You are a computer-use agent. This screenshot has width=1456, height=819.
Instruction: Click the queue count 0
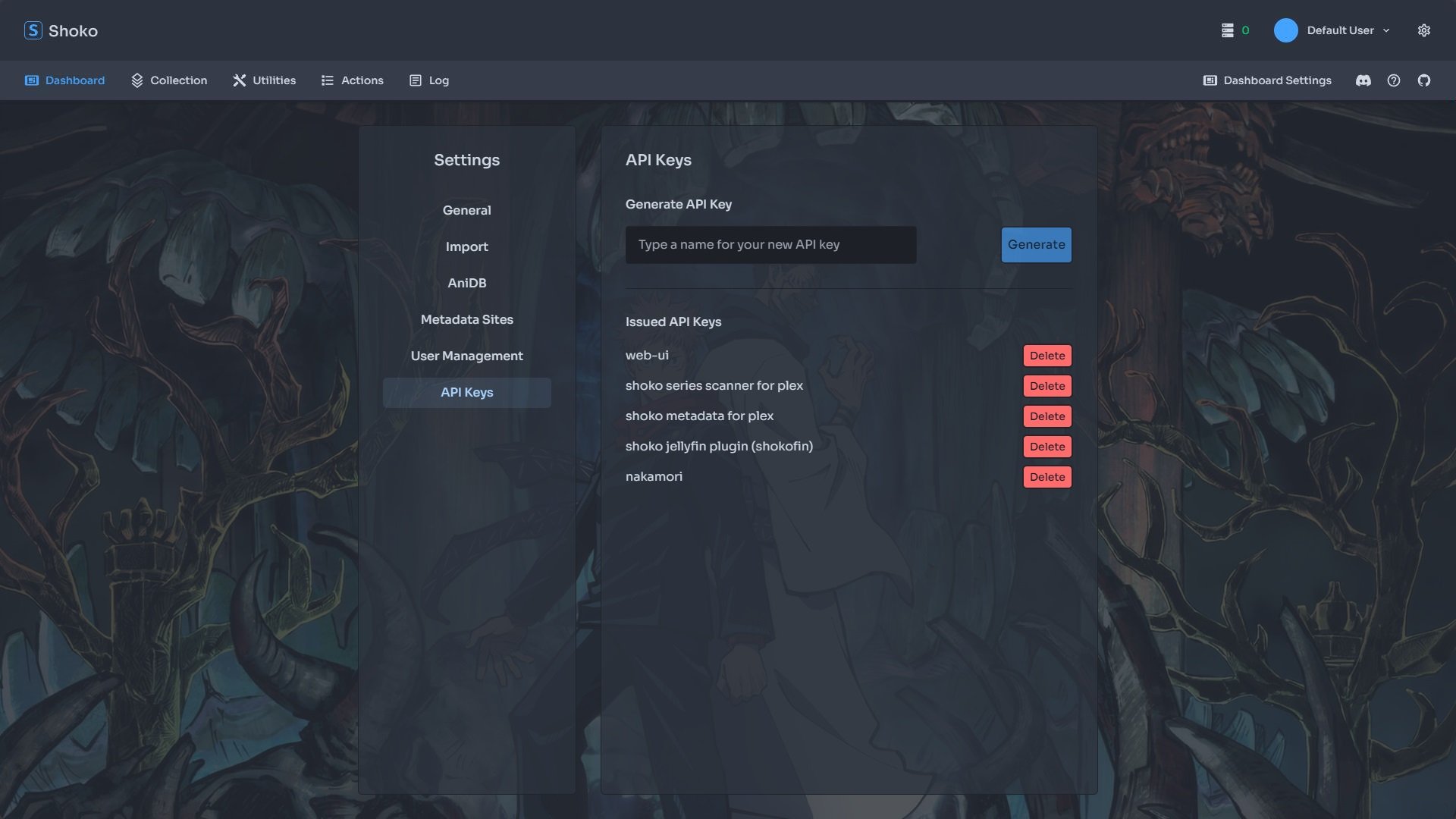click(1245, 30)
